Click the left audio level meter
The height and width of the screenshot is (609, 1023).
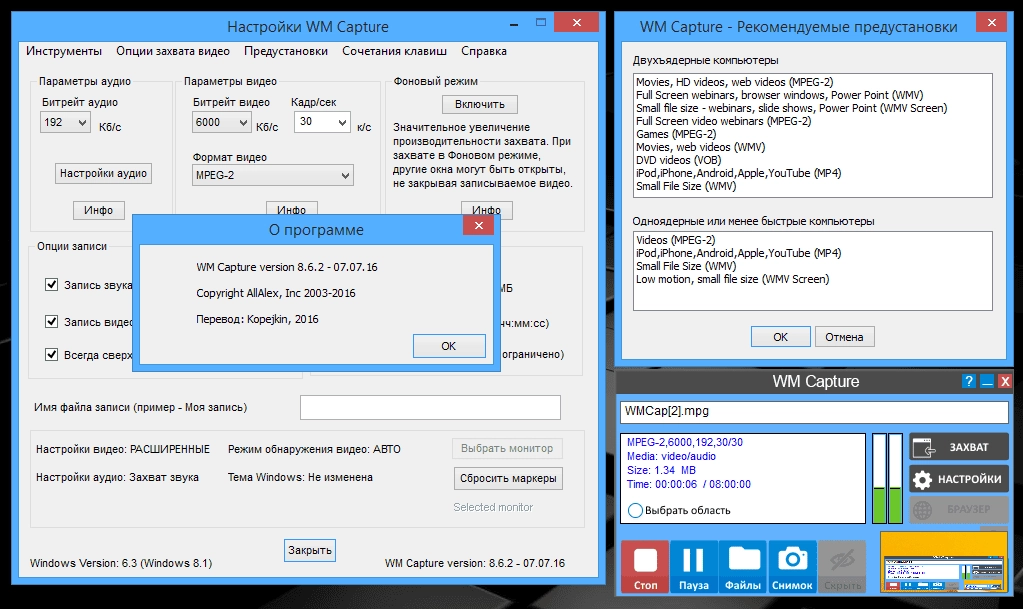point(879,478)
